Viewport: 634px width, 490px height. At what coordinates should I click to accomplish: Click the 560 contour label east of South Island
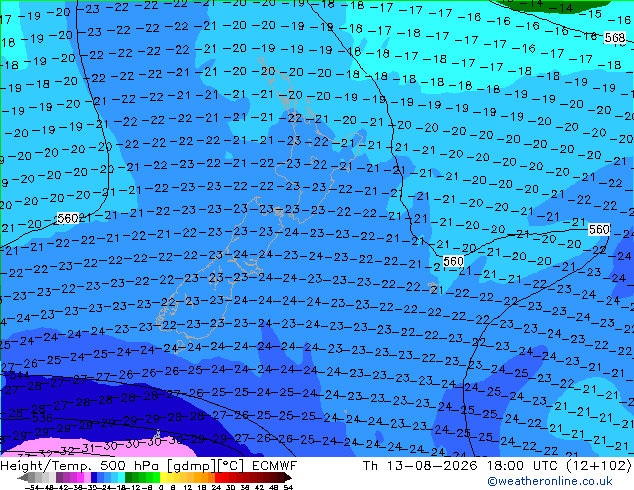[453, 262]
